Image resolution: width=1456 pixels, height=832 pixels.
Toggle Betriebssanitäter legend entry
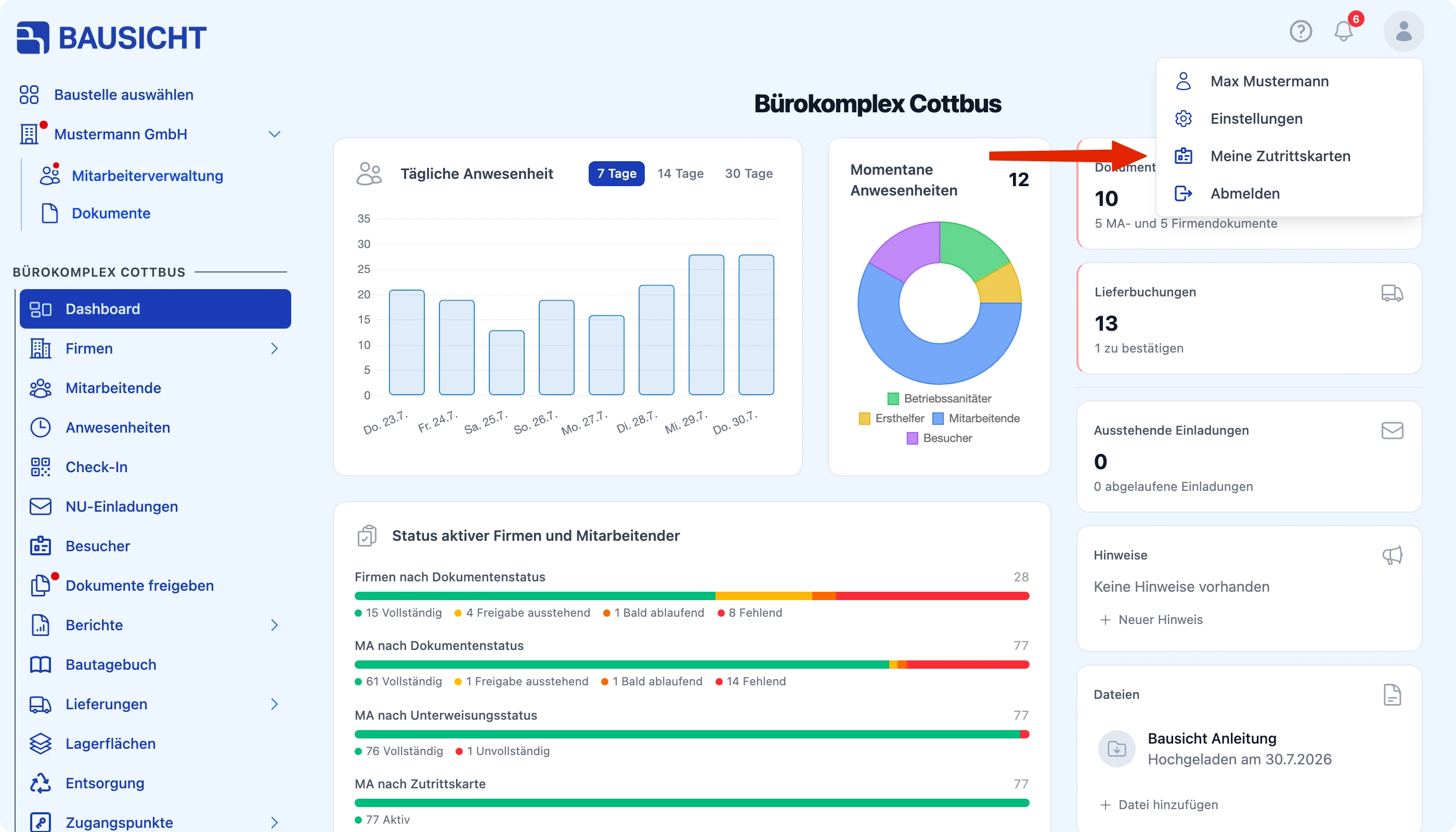click(939, 398)
